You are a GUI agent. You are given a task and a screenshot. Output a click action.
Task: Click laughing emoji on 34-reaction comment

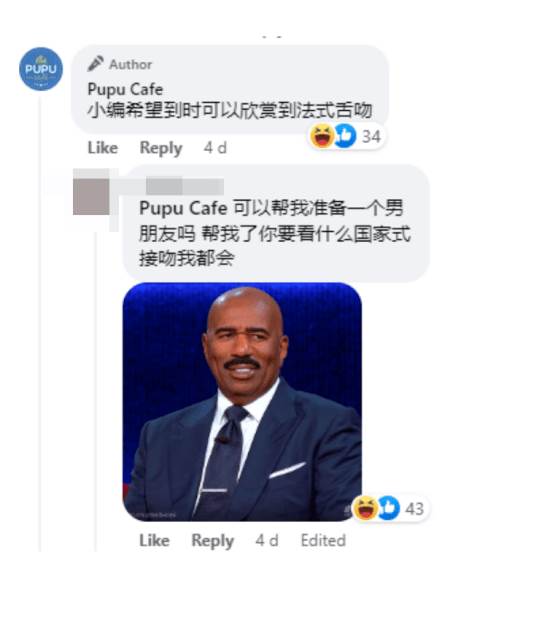[x=322, y=136]
